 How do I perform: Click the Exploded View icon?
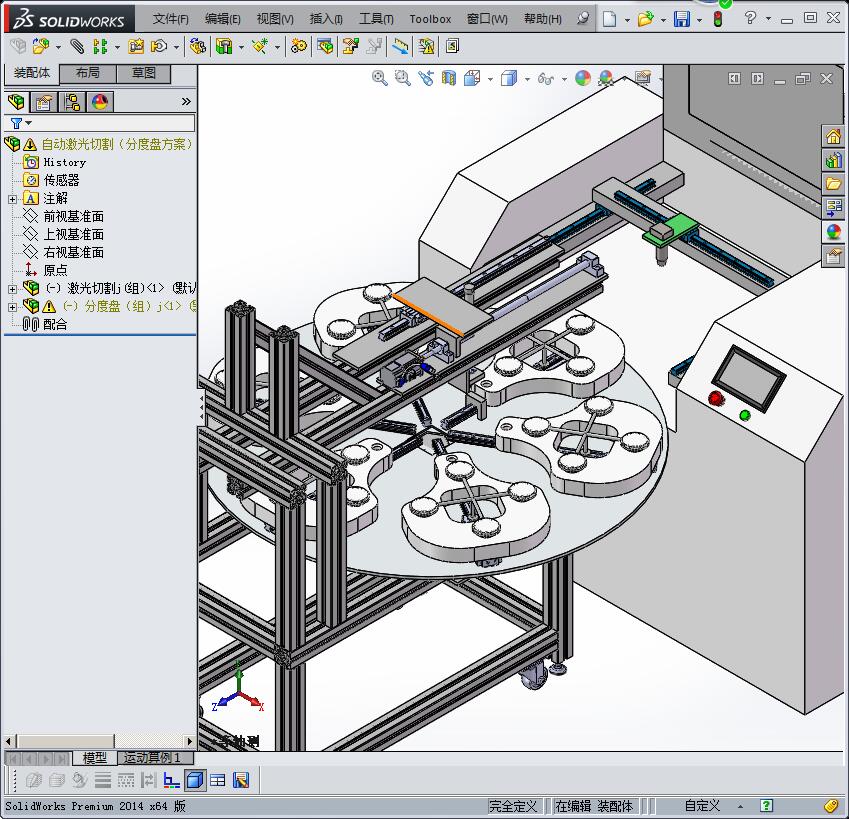(x=350, y=47)
